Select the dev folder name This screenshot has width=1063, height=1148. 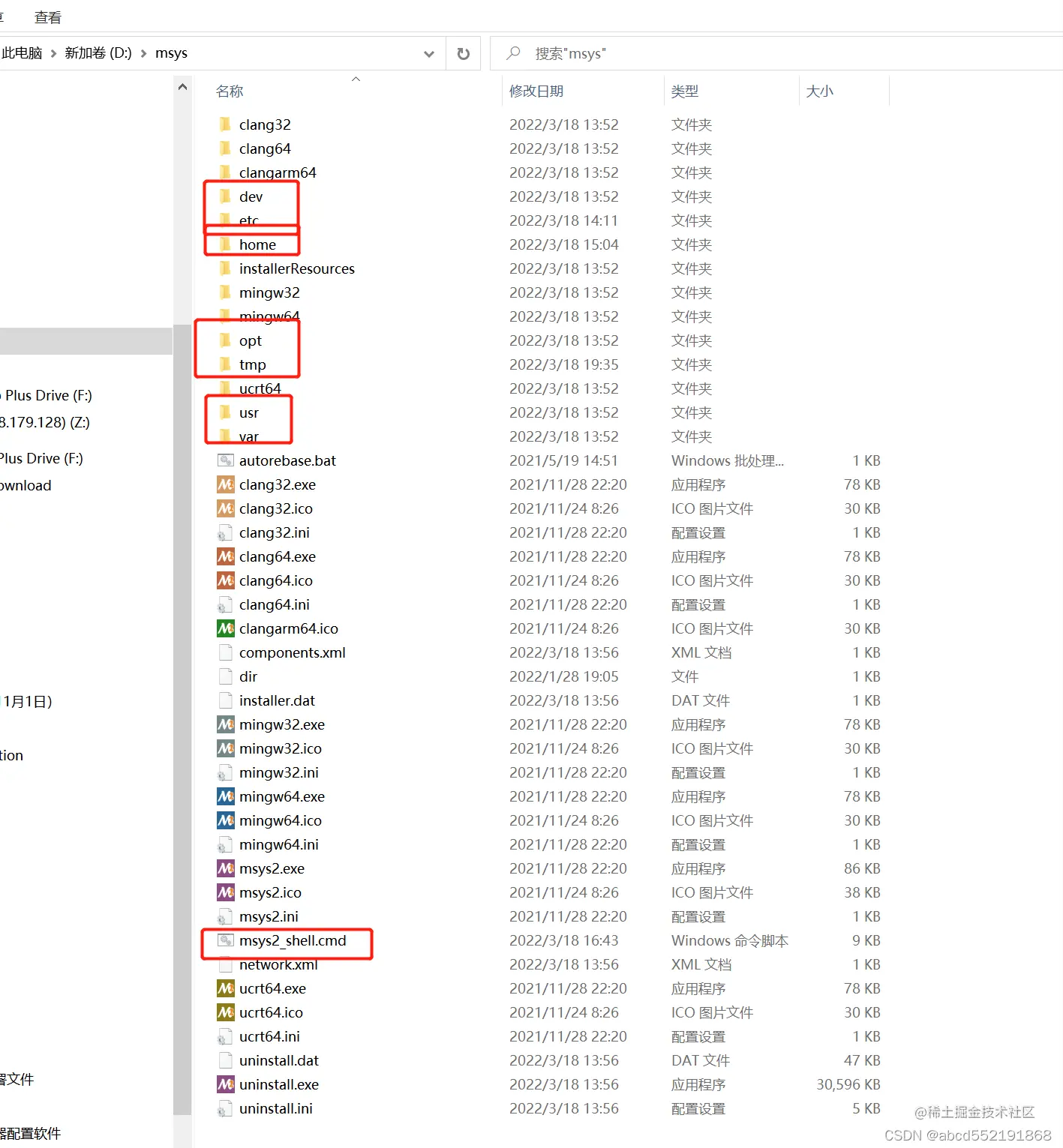tap(251, 196)
